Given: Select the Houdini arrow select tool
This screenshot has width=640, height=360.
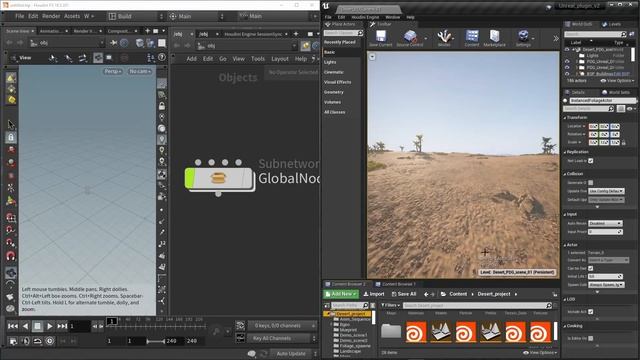Looking at the screenshot, I should [x=11, y=124].
